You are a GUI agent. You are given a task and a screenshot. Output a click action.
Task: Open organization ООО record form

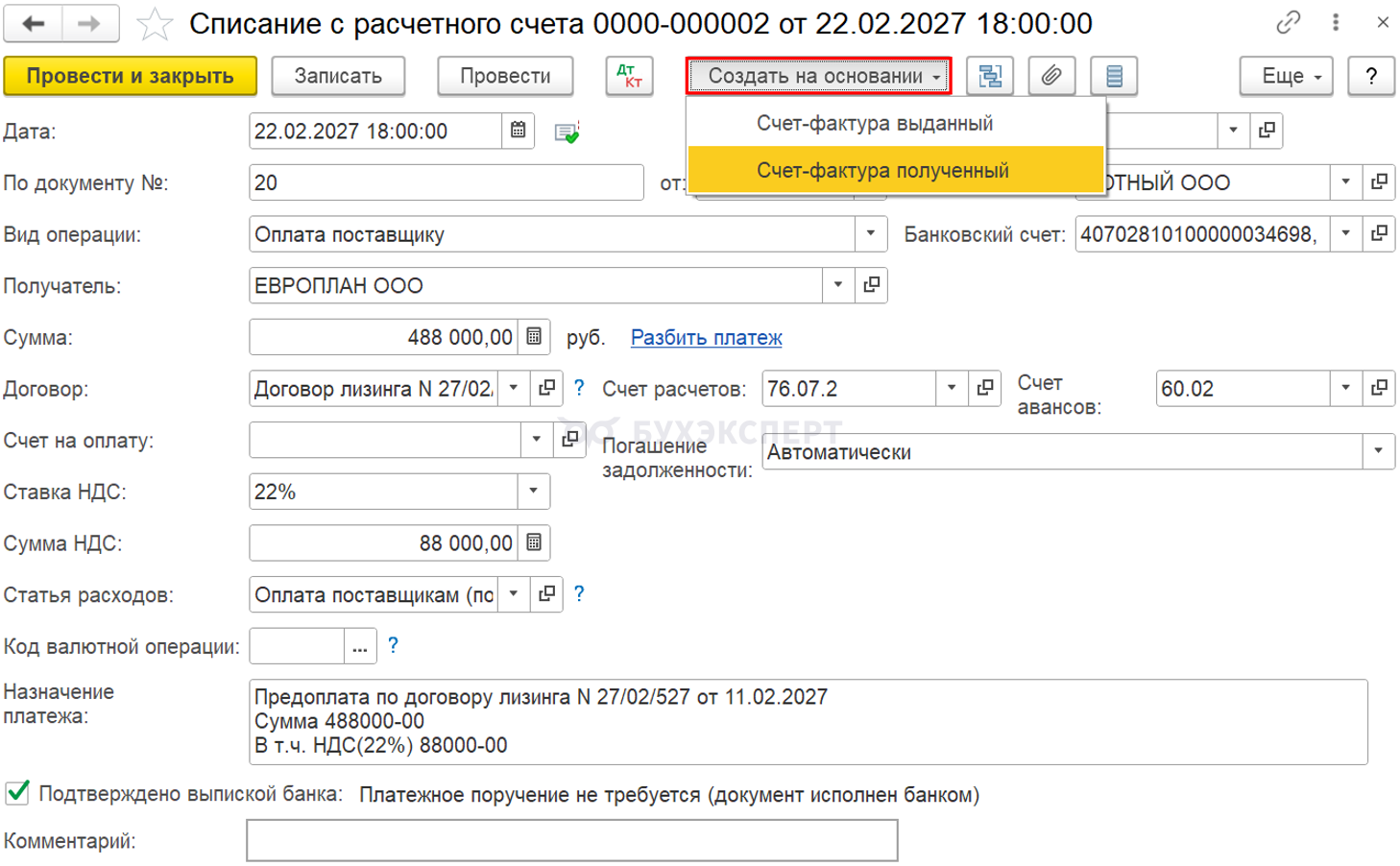1379,181
